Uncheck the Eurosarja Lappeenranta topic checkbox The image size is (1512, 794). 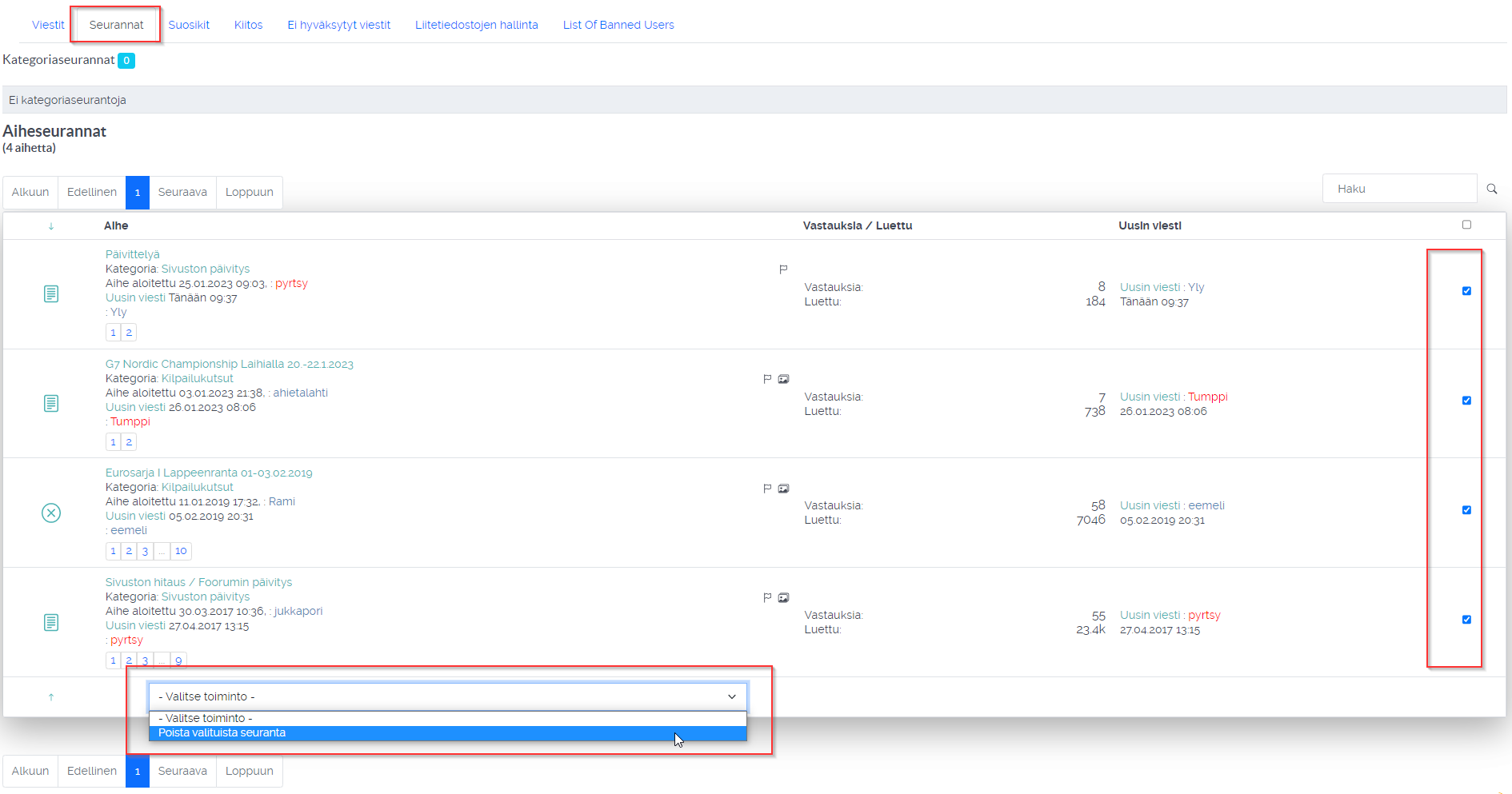coord(1466,510)
